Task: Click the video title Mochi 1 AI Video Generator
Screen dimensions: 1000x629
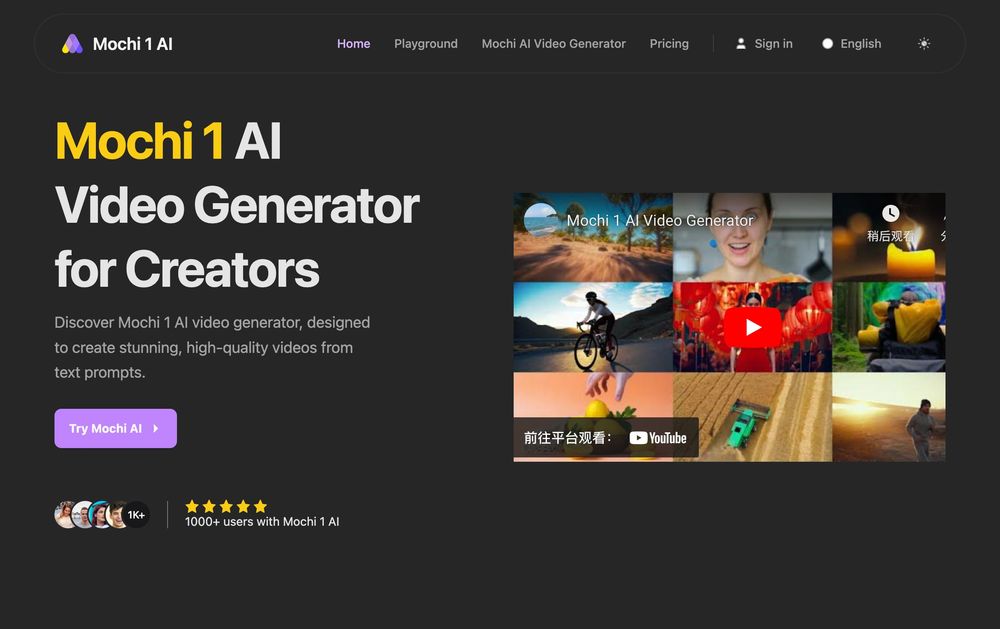Action: tap(660, 221)
